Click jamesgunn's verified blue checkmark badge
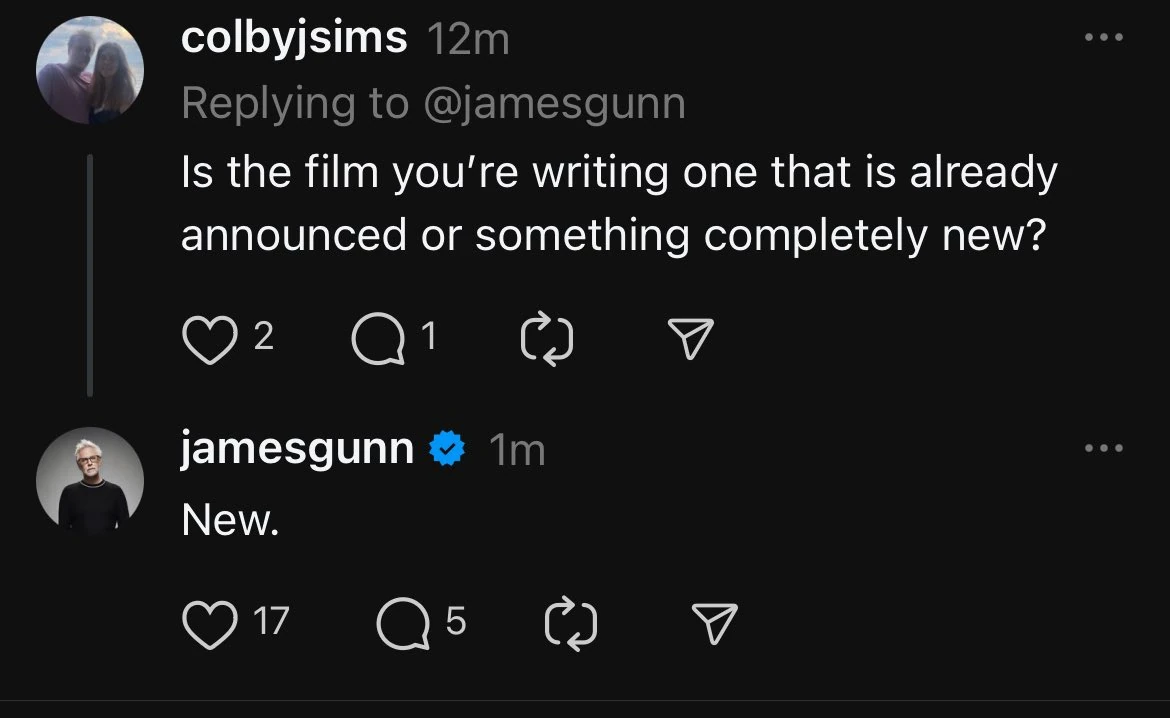Image resolution: width=1170 pixels, height=718 pixels. [x=445, y=448]
